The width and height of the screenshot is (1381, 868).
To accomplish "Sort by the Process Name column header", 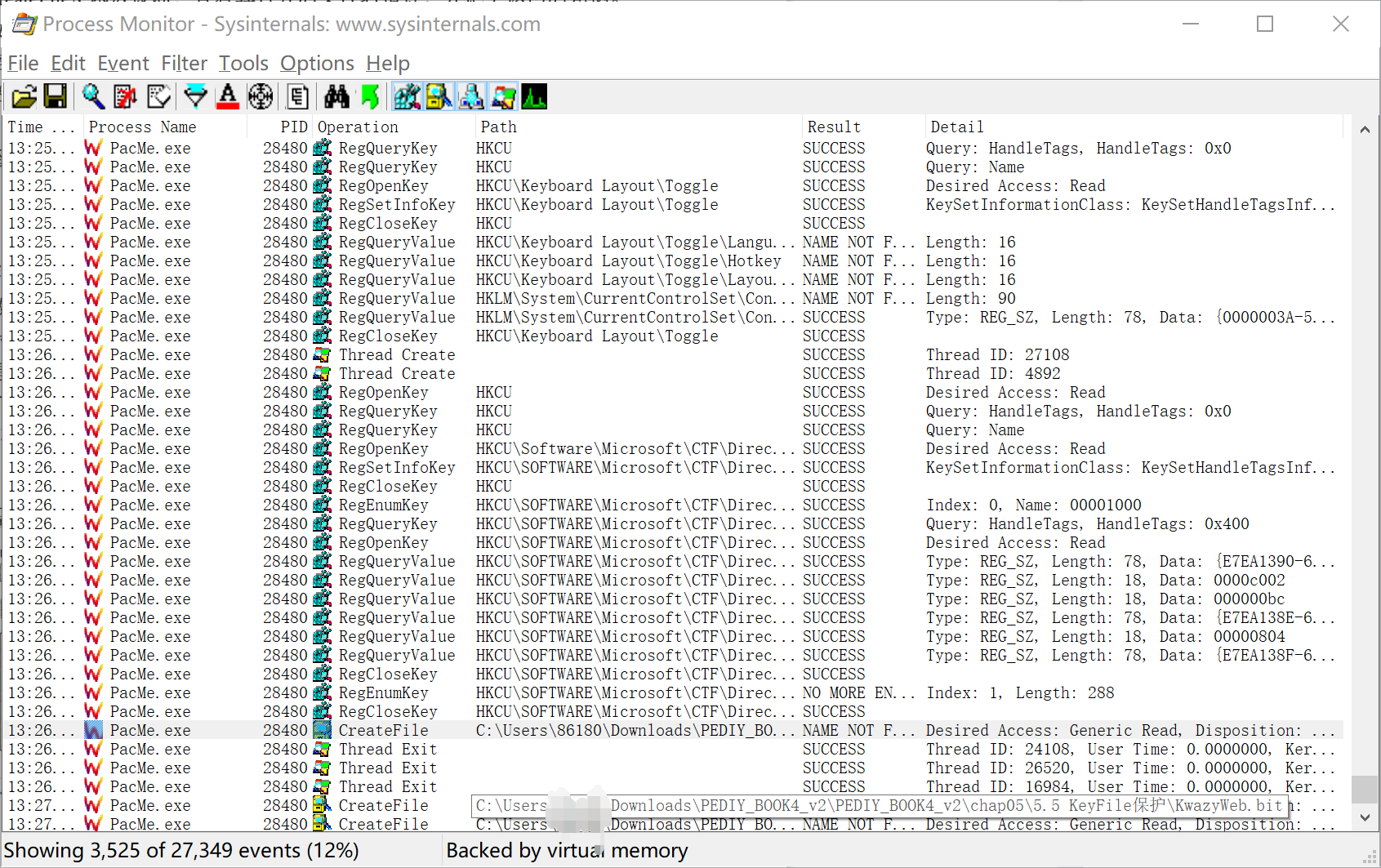I will coord(164,127).
